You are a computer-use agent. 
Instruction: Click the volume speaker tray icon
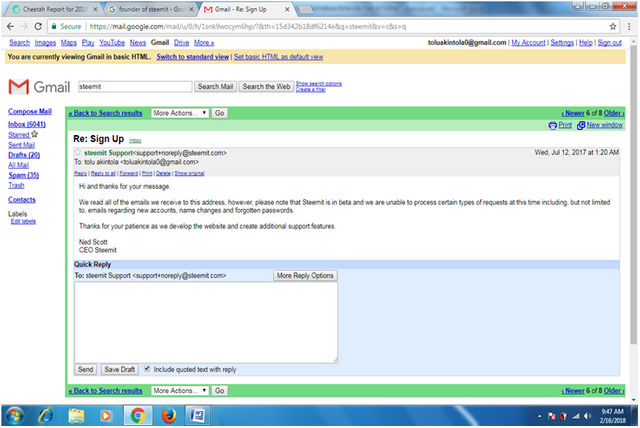[x=587, y=416]
